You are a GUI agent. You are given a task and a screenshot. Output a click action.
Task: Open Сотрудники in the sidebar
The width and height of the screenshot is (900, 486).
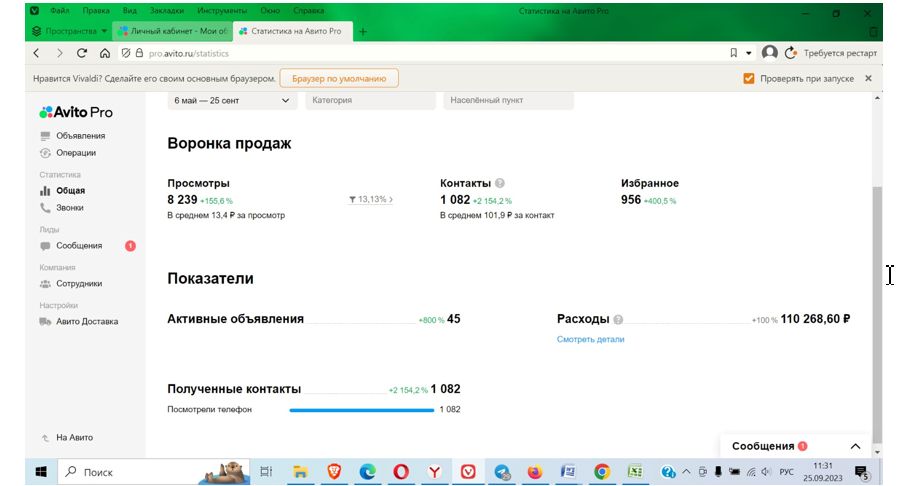79,283
